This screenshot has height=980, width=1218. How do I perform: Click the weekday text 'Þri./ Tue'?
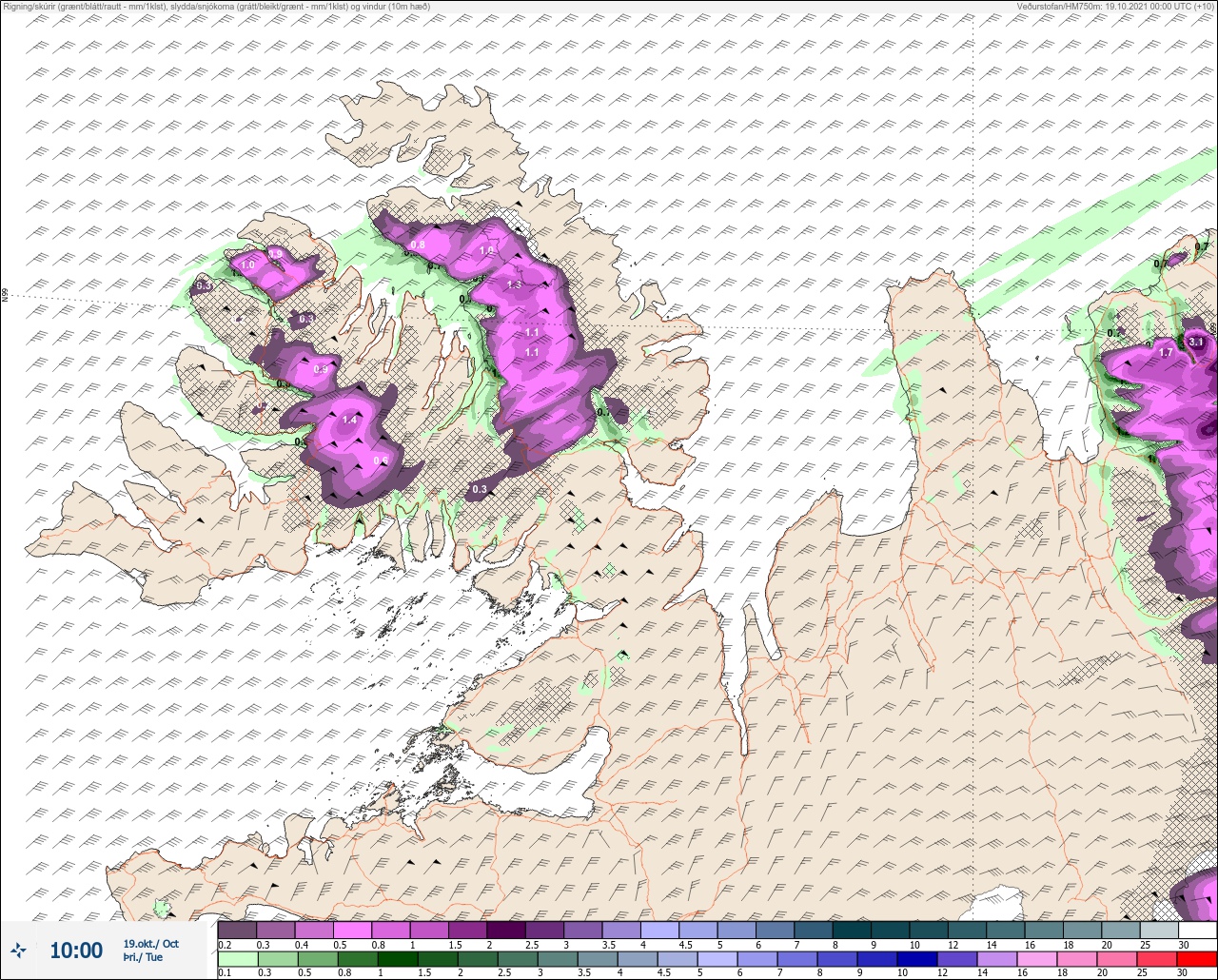coord(143,957)
